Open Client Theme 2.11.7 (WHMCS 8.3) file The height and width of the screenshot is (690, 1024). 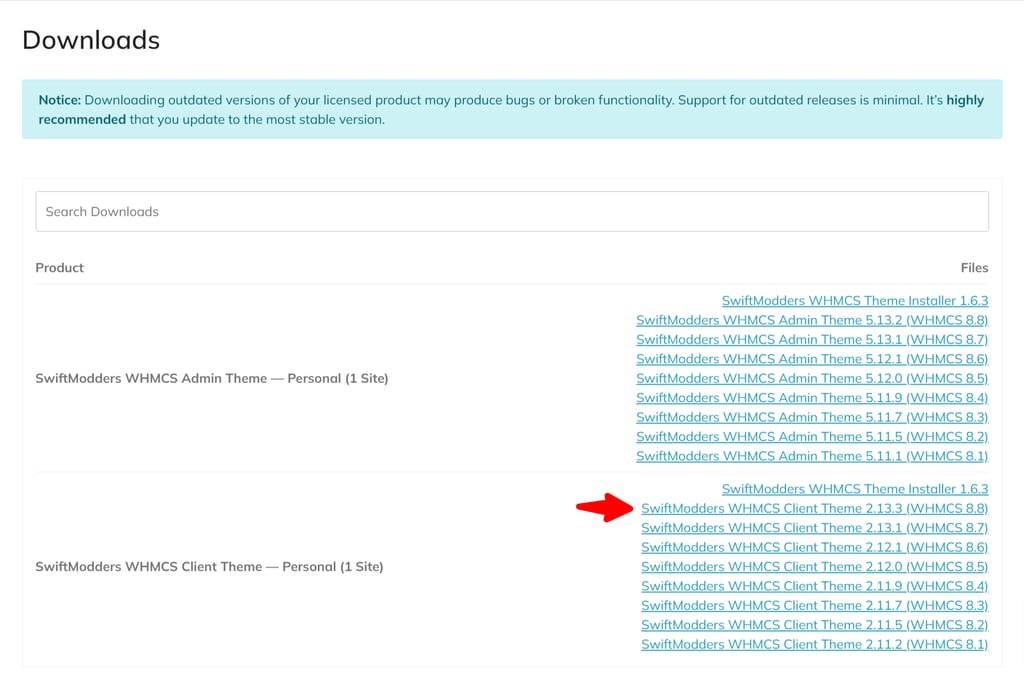(814, 605)
